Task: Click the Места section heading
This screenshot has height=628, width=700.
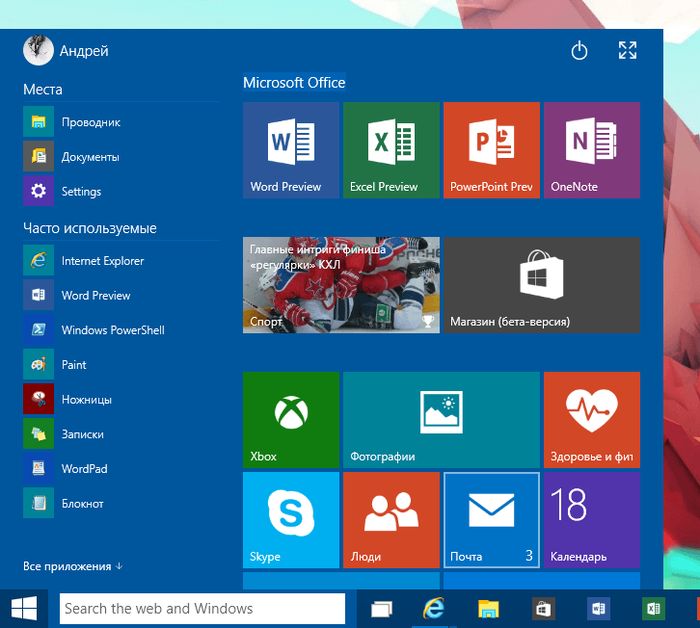Action: coord(43,89)
